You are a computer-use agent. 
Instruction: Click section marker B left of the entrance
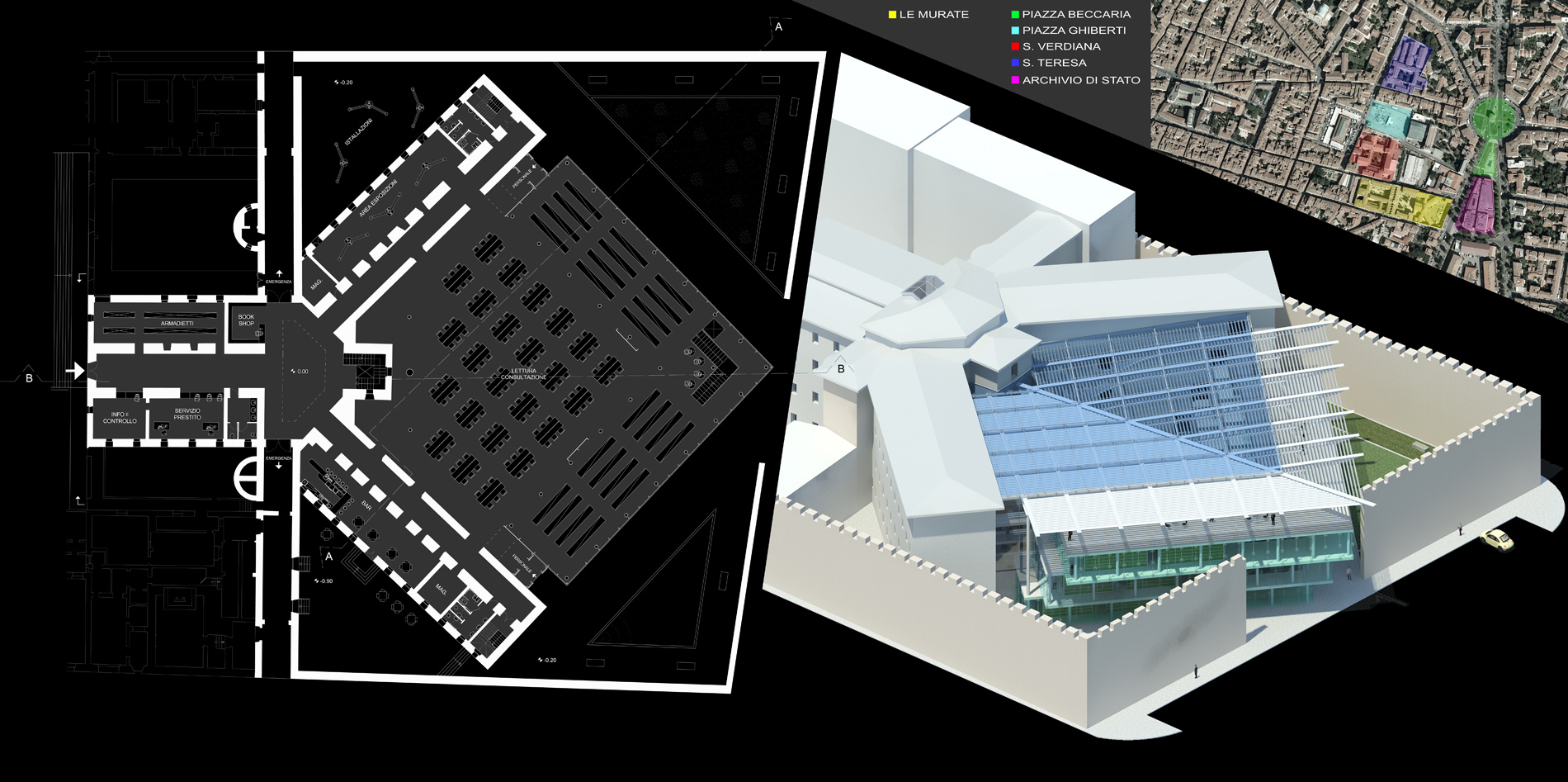click(x=30, y=378)
